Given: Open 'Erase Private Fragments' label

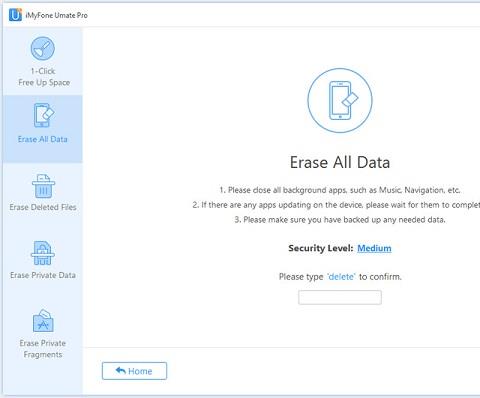Looking at the screenshot, I should point(43,349).
